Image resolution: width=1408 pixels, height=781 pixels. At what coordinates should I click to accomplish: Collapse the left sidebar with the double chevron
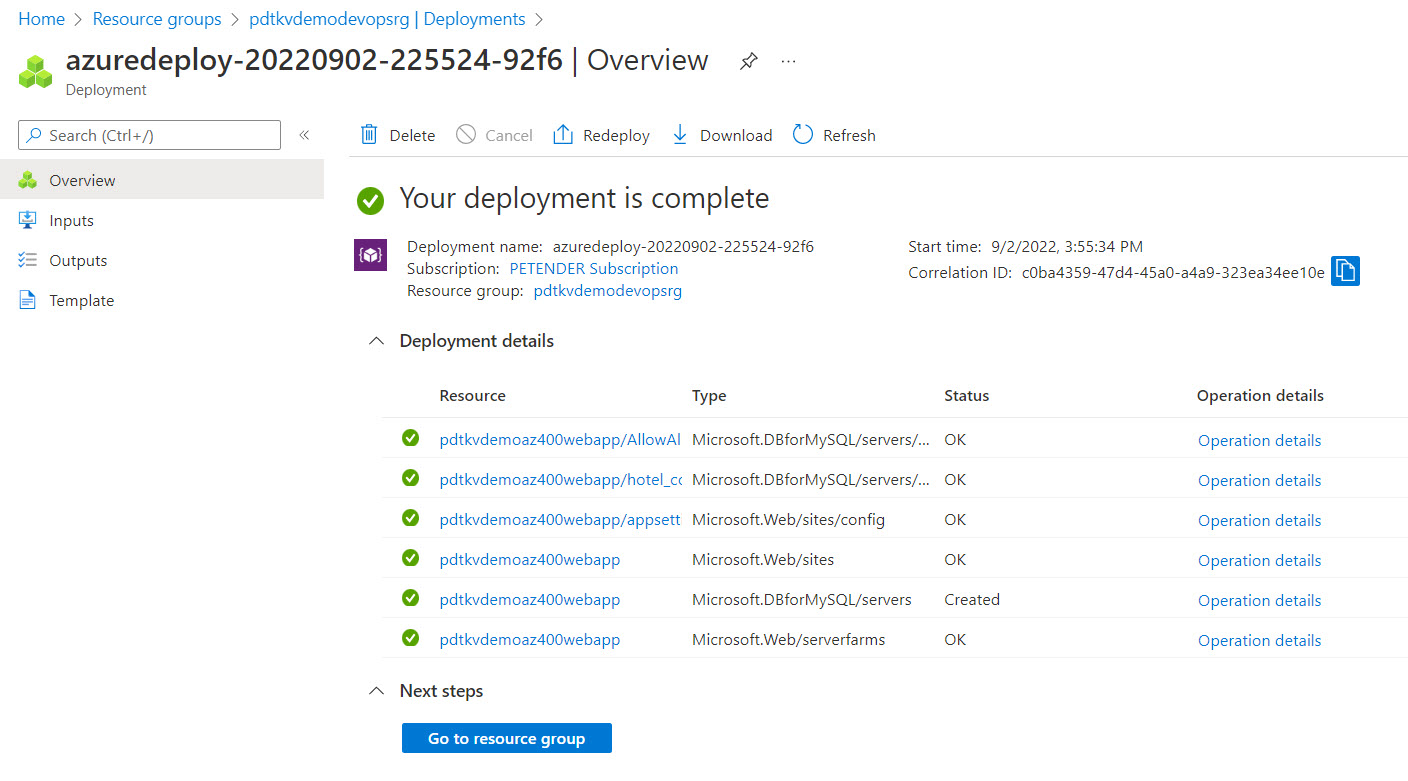(304, 134)
